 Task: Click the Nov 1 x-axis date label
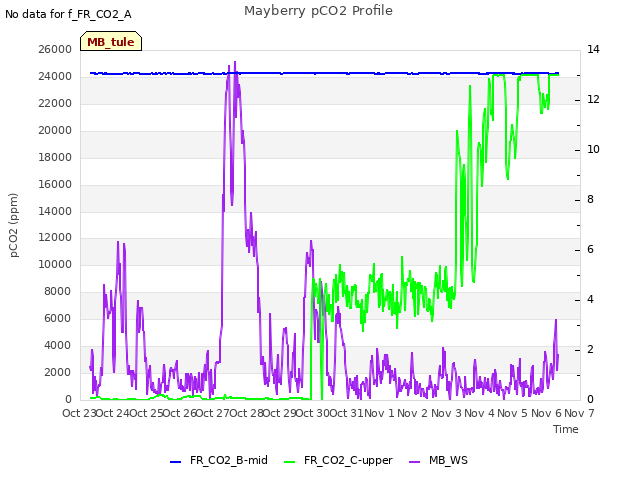(x=380, y=413)
